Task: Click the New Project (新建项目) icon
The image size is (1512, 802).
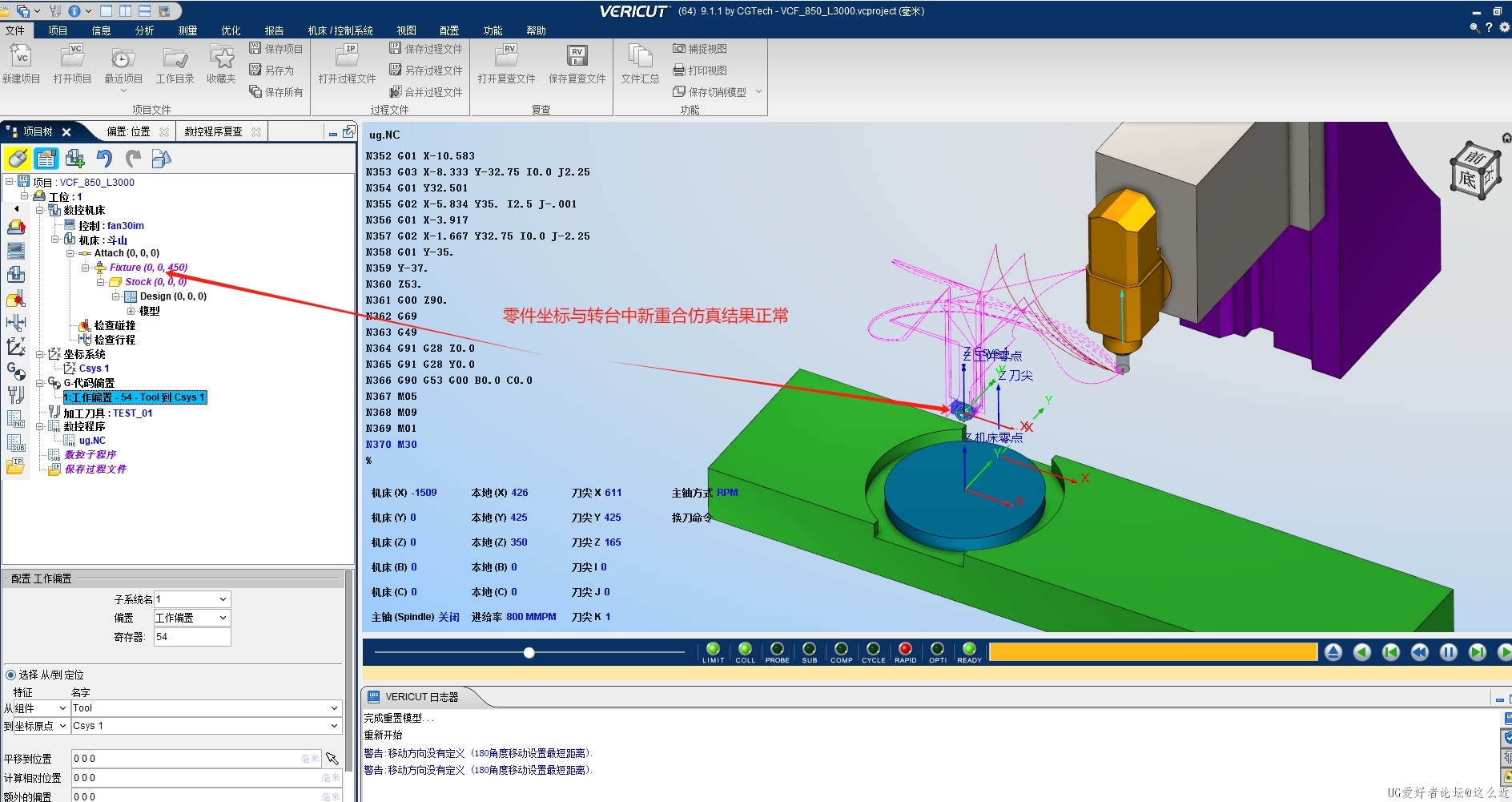Action: [x=21, y=57]
